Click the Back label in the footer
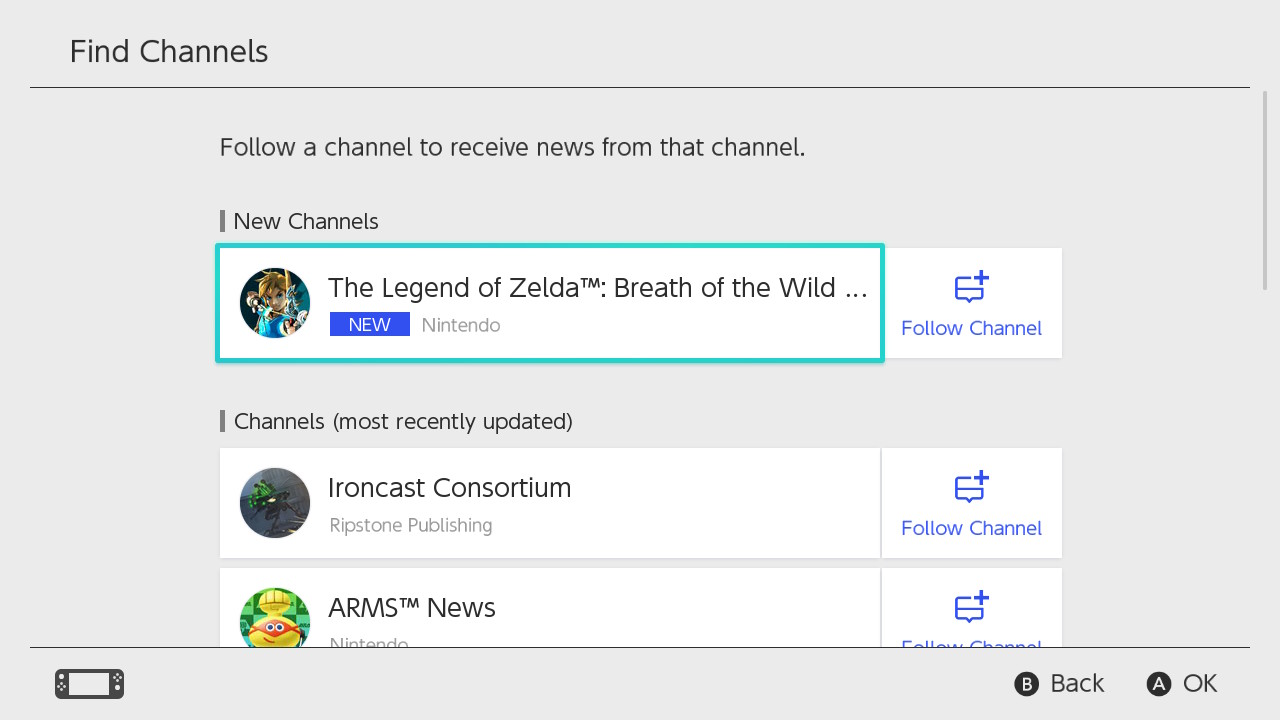This screenshot has width=1280, height=720. 1076,684
